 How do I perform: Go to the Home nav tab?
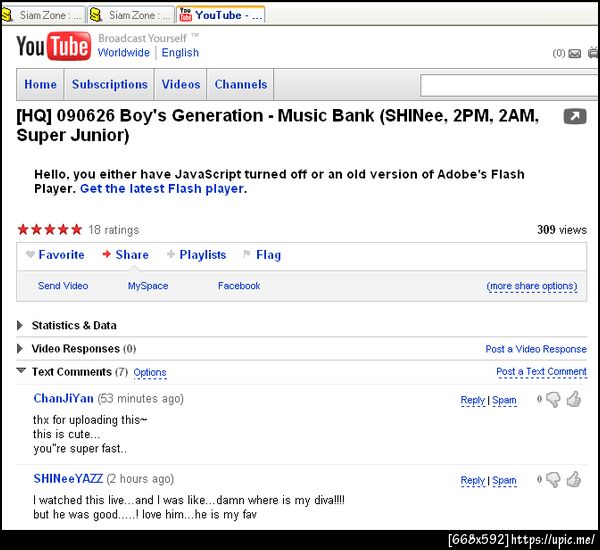point(40,85)
